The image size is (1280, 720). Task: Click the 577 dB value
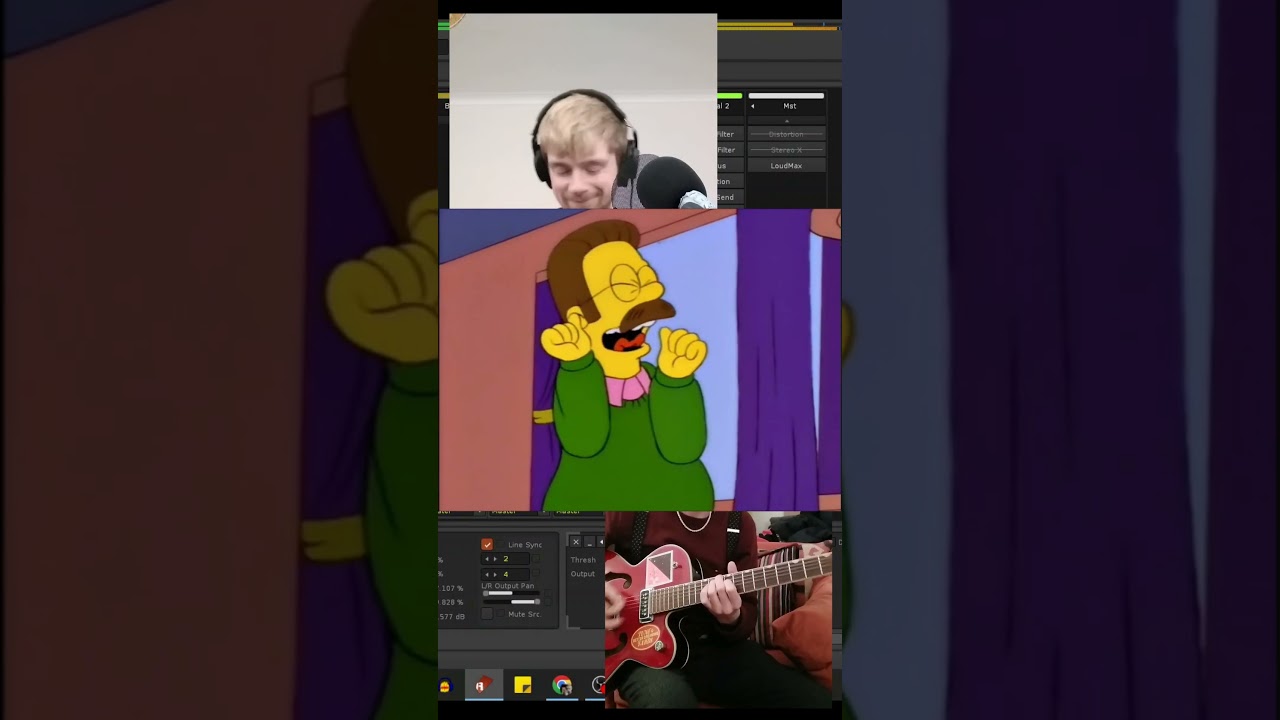[451, 617]
